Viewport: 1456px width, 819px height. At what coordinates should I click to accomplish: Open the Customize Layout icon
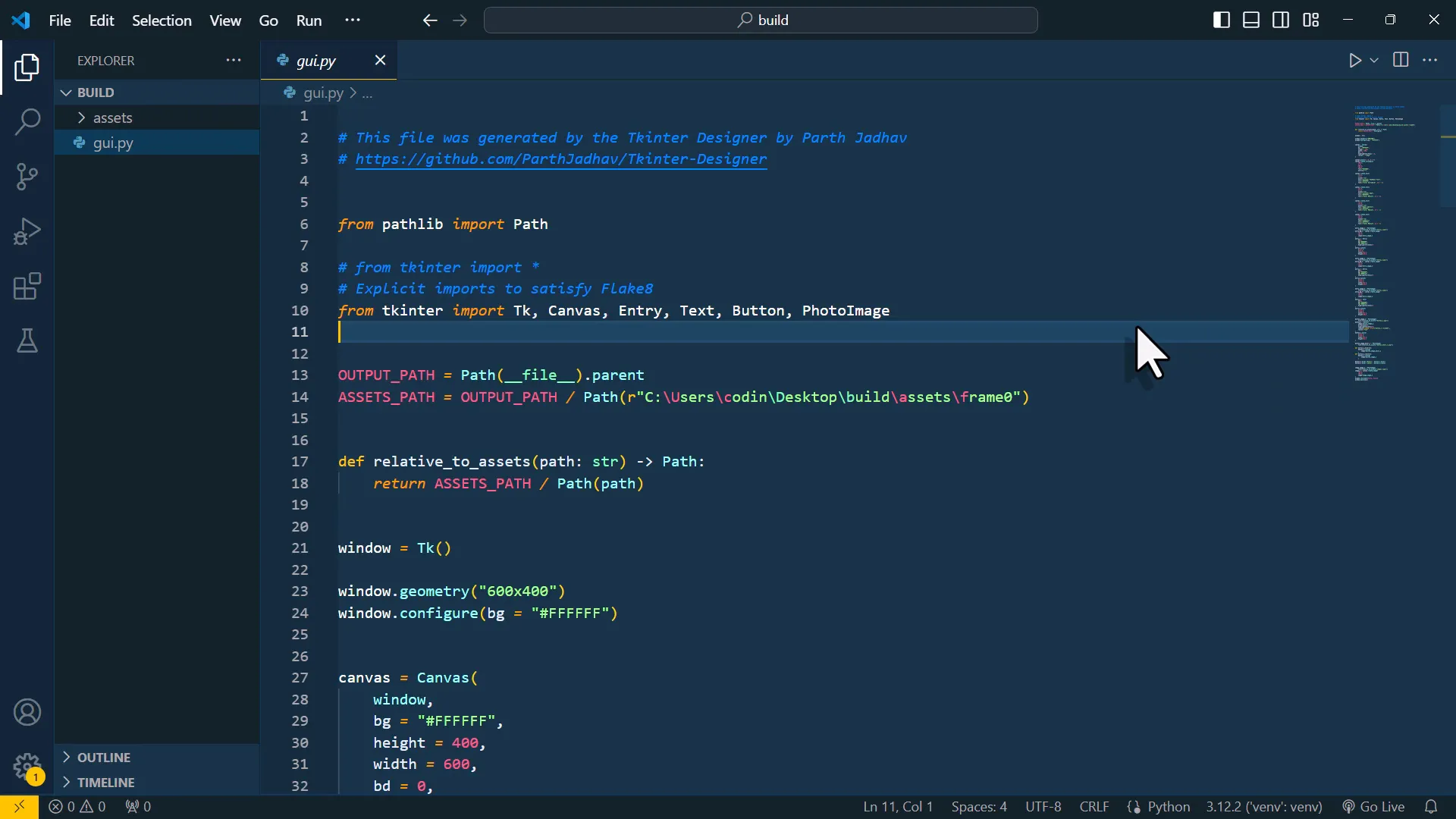pyautogui.click(x=1311, y=20)
